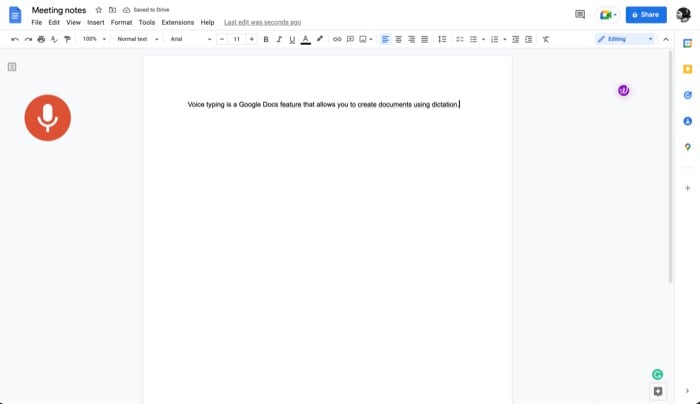The height and width of the screenshot is (404, 700).
Task: Undo the last action
Action: coord(15,39)
